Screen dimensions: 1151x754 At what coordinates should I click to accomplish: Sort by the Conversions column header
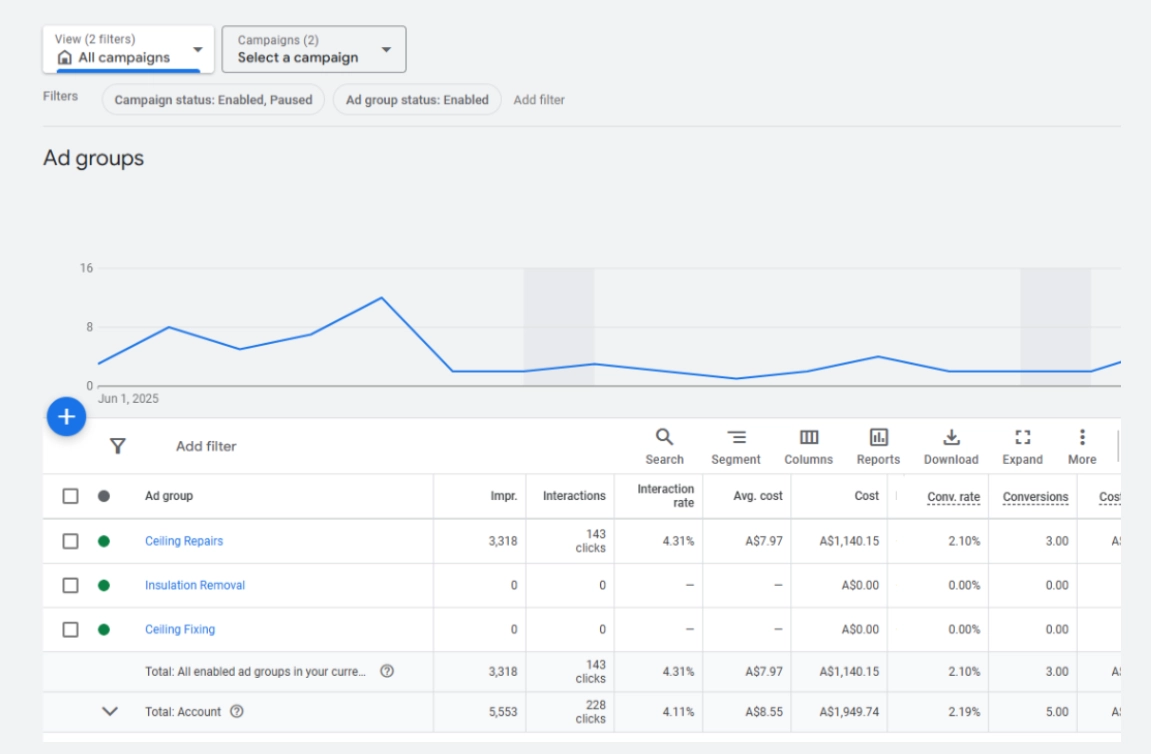[x=1035, y=496]
